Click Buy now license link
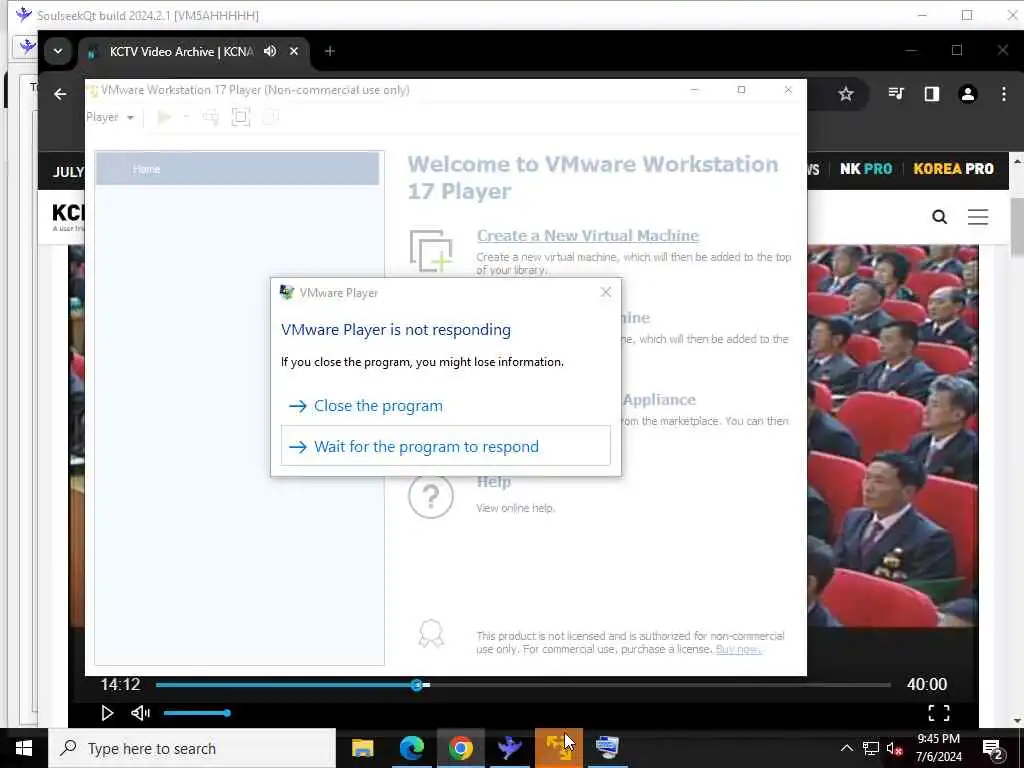Screen dimensions: 1024x768 pos(738,649)
